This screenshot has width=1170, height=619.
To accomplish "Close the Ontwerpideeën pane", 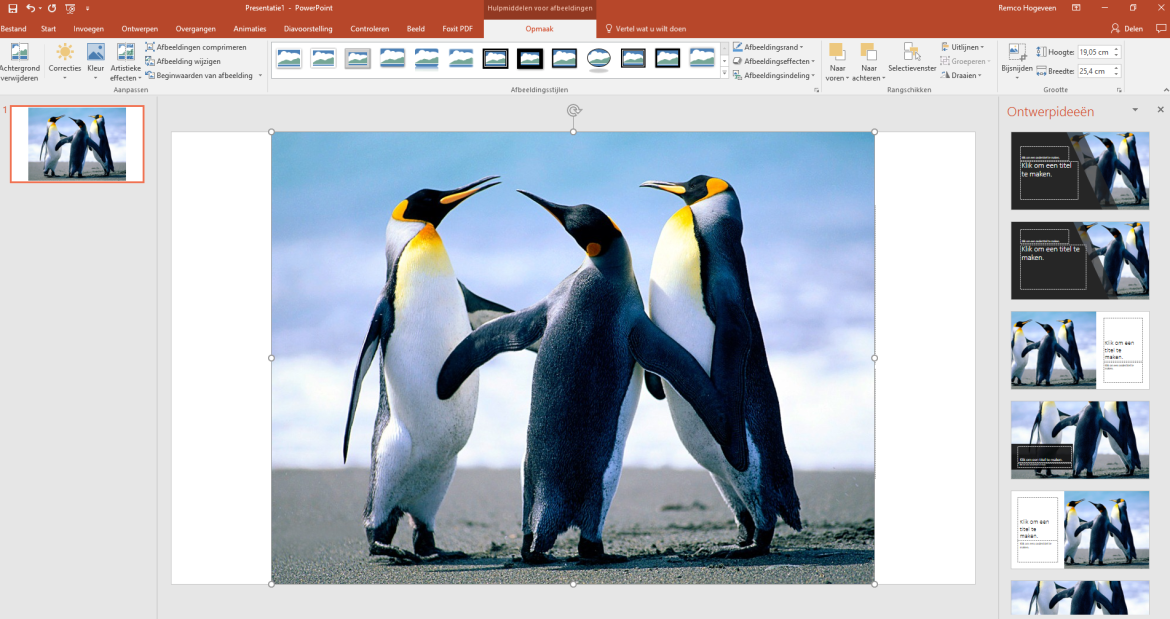I will 1160,110.
